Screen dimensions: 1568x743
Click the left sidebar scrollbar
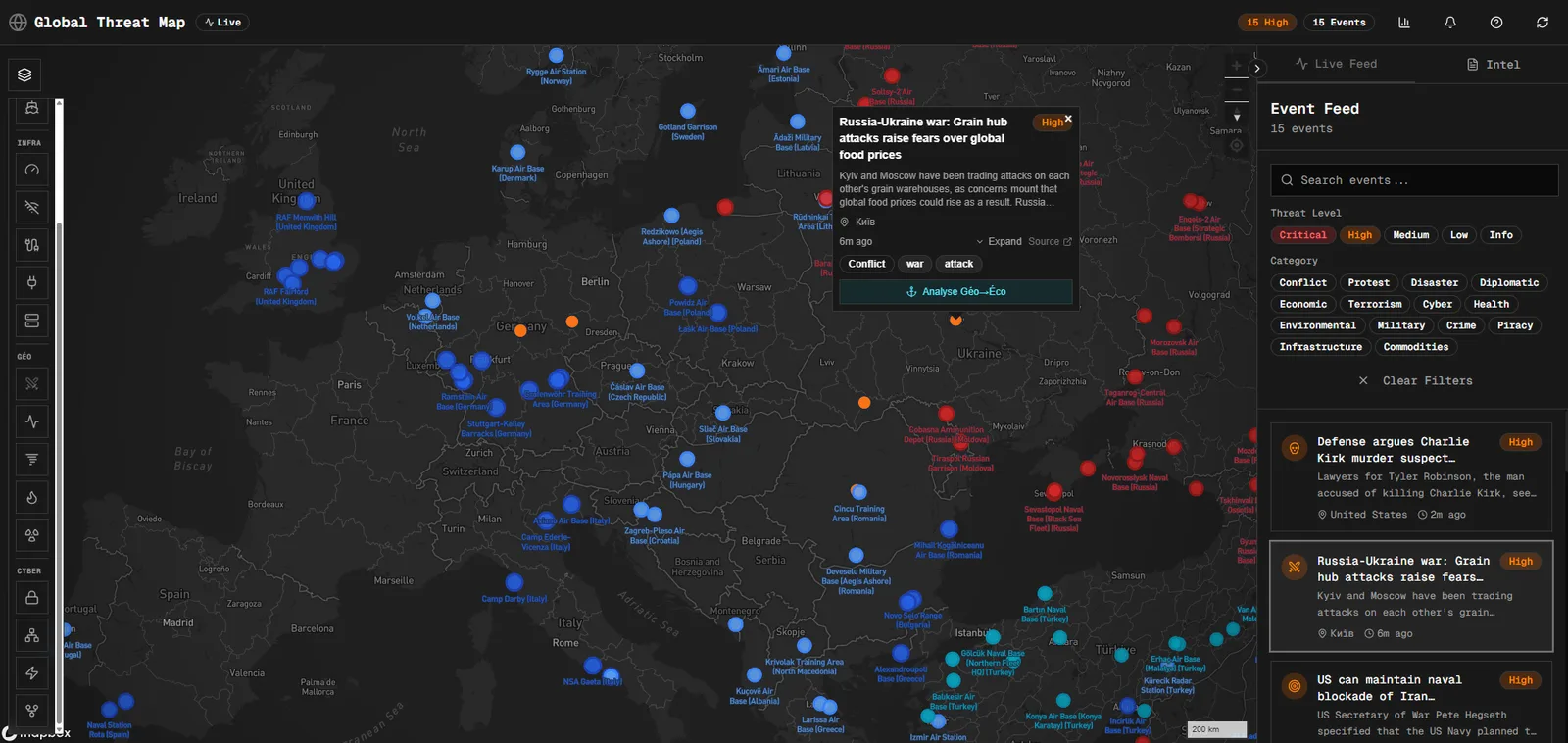click(59, 415)
